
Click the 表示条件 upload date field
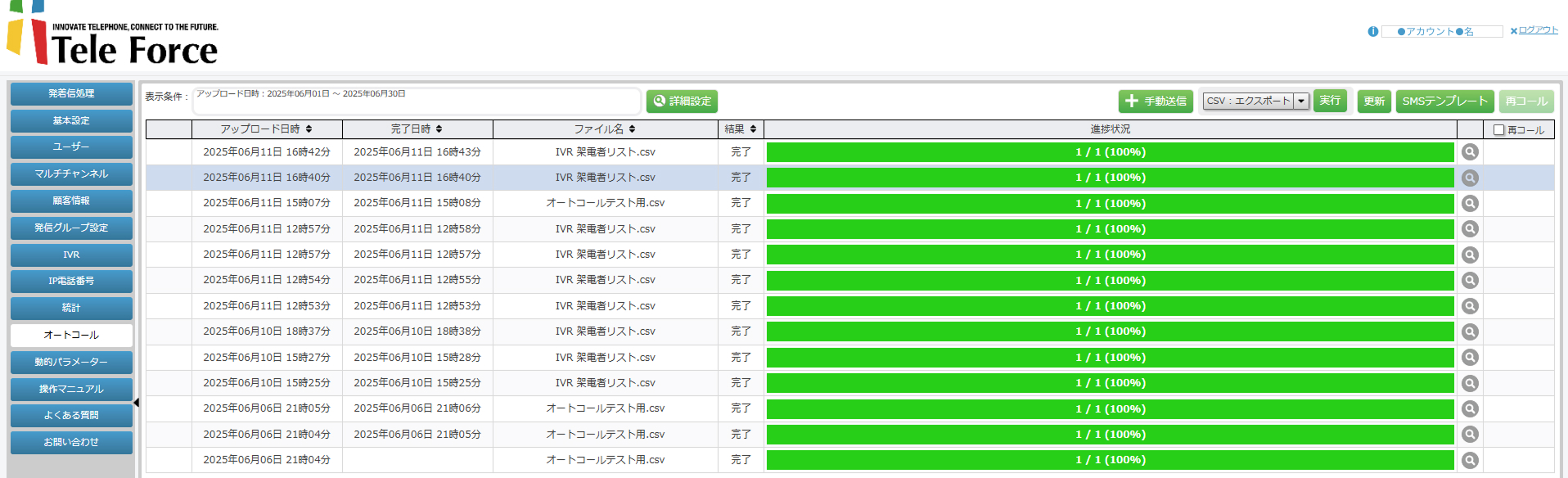click(416, 101)
